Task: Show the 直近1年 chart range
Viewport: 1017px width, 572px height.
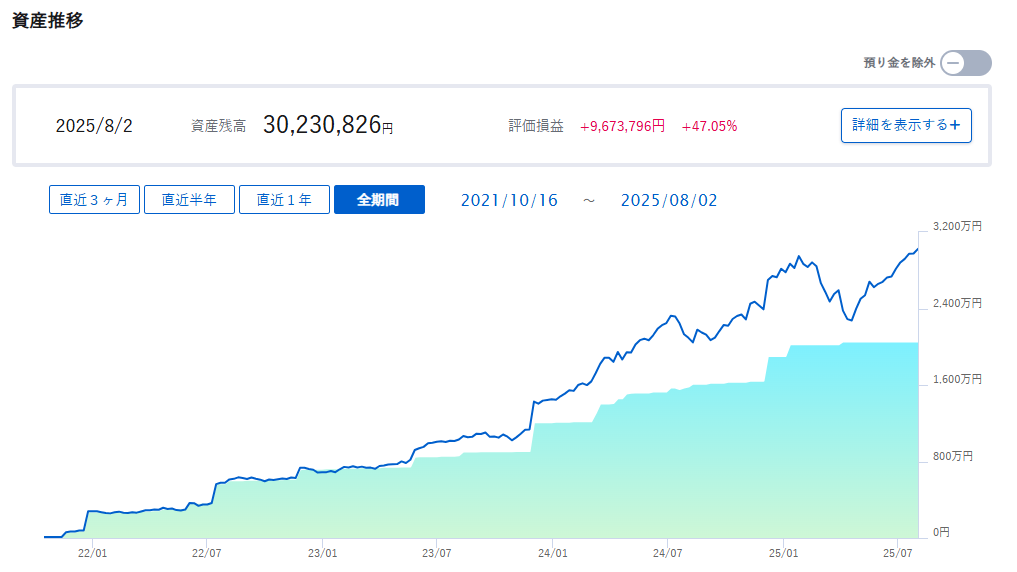Action: (284, 200)
